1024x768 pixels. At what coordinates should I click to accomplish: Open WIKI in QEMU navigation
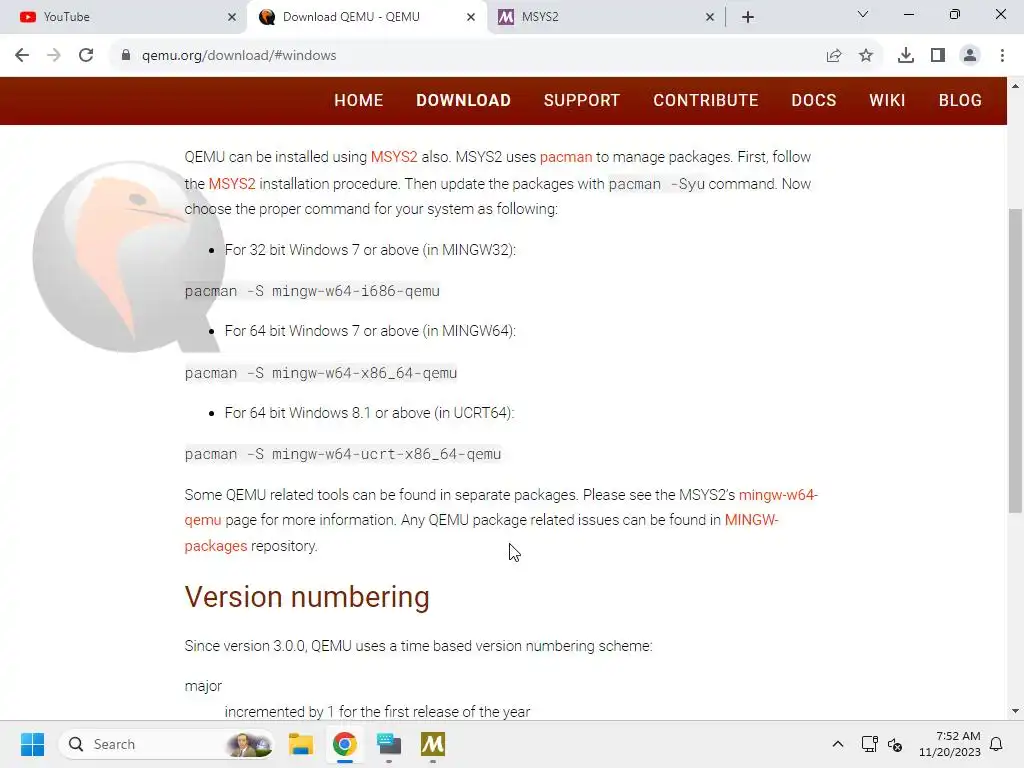(887, 101)
